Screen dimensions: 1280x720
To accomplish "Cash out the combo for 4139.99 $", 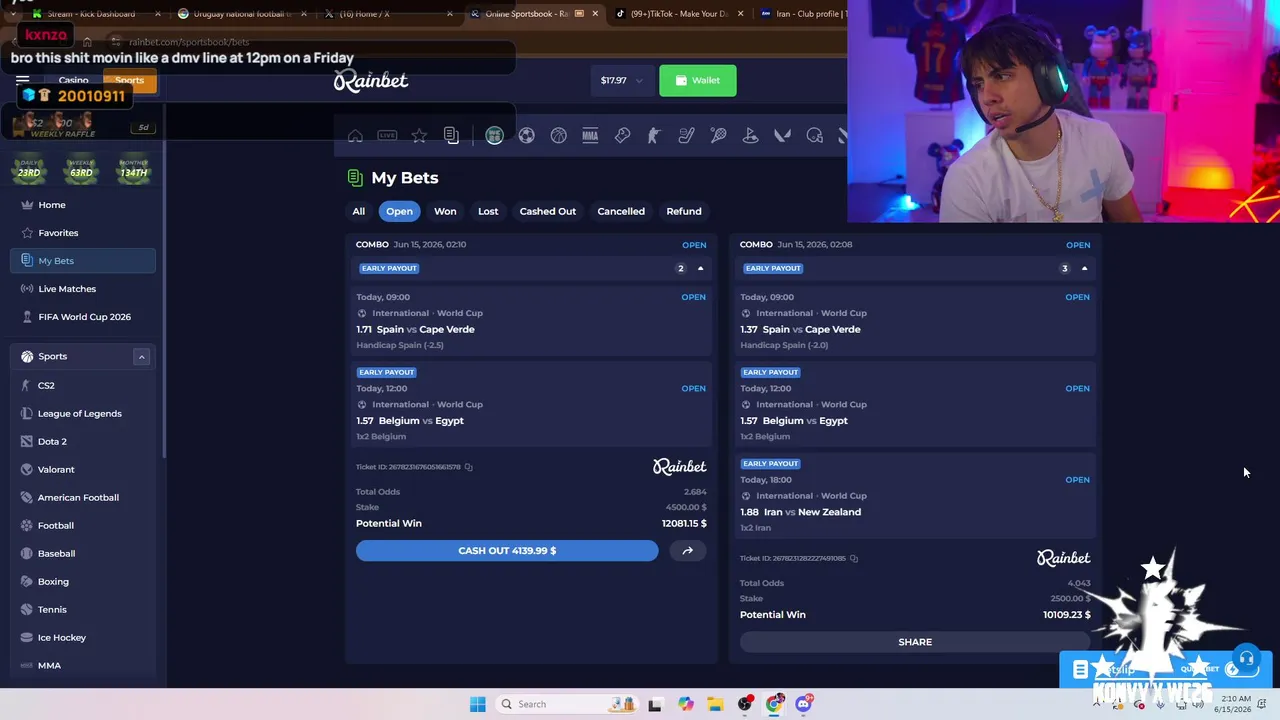I will 507,551.
